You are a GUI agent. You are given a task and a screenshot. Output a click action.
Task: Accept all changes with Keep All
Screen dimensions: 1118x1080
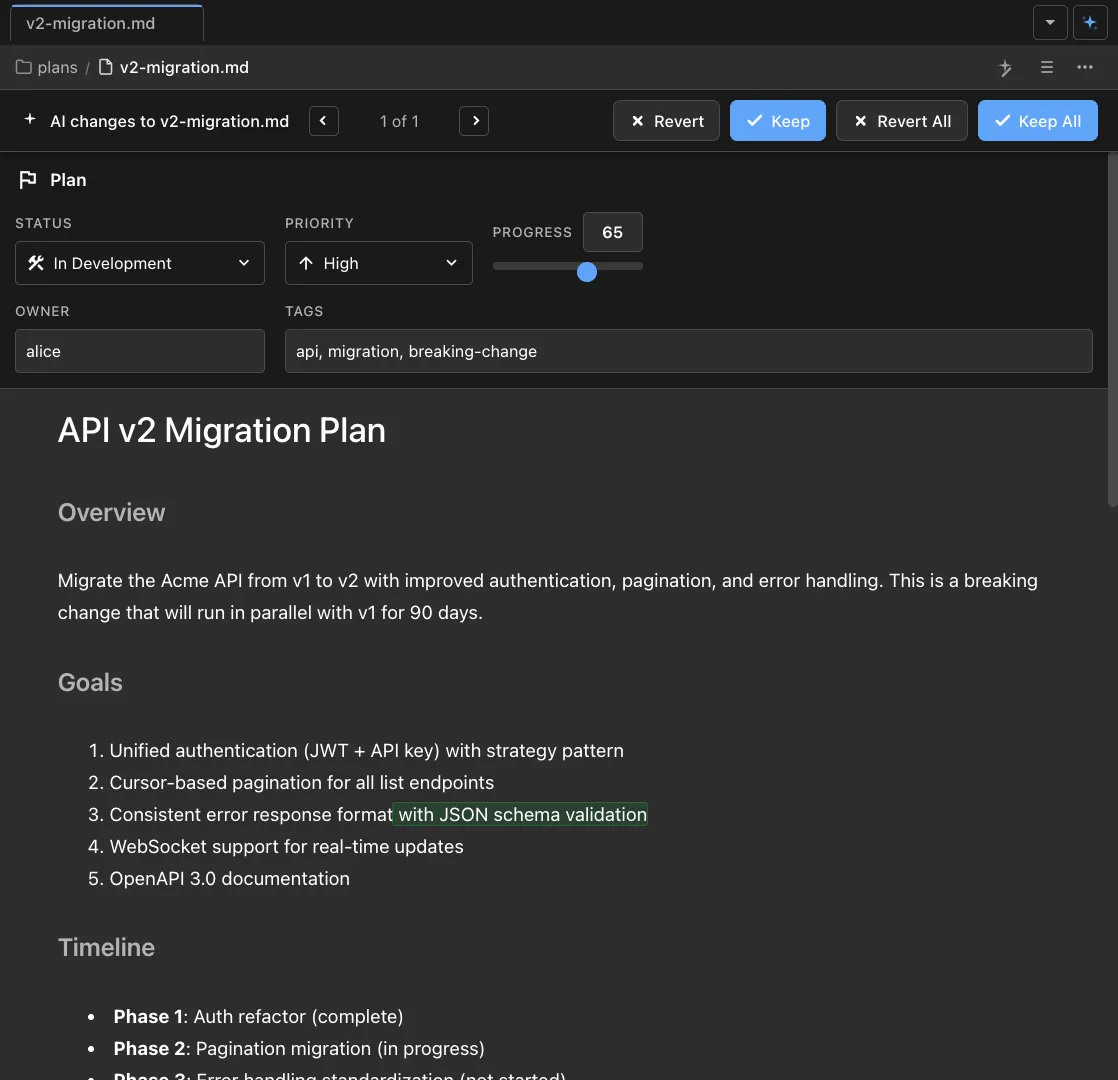(x=1037, y=120)
